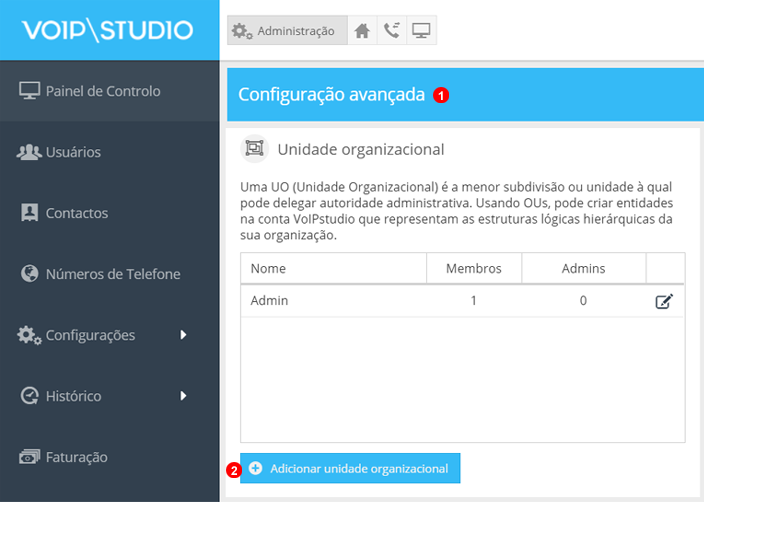The height and width of the screenshot is (540, 777).
Task: Open Painel de Controlo in sidebar
Action: [x=103, y=91]
